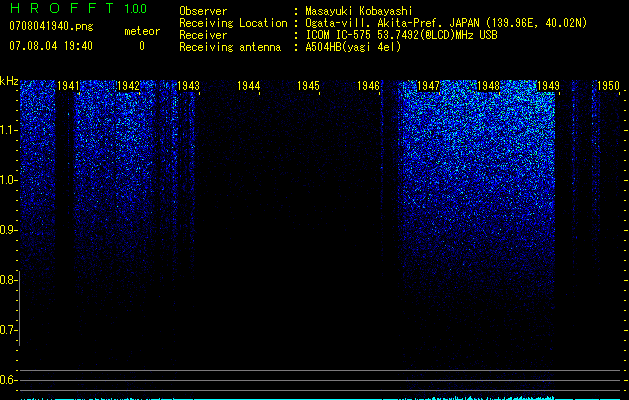Click the 1945 time marker
629x400 pixels.
click(x=308, y=86)
